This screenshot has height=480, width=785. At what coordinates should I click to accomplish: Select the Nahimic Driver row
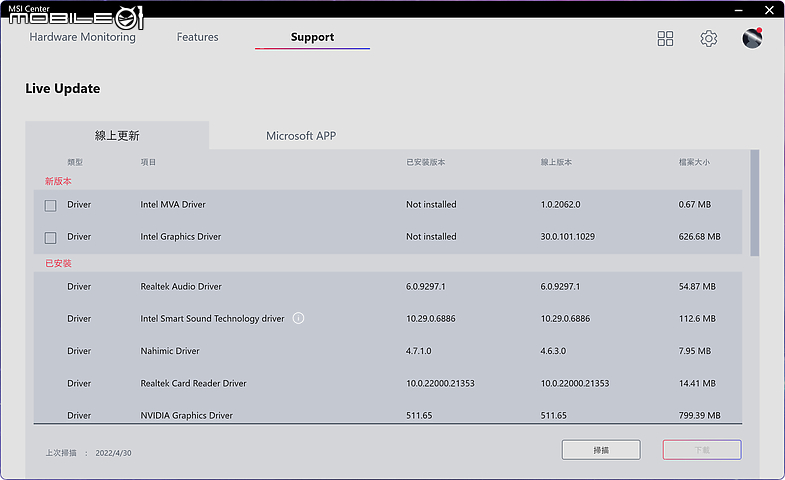(x=388, y=351)
